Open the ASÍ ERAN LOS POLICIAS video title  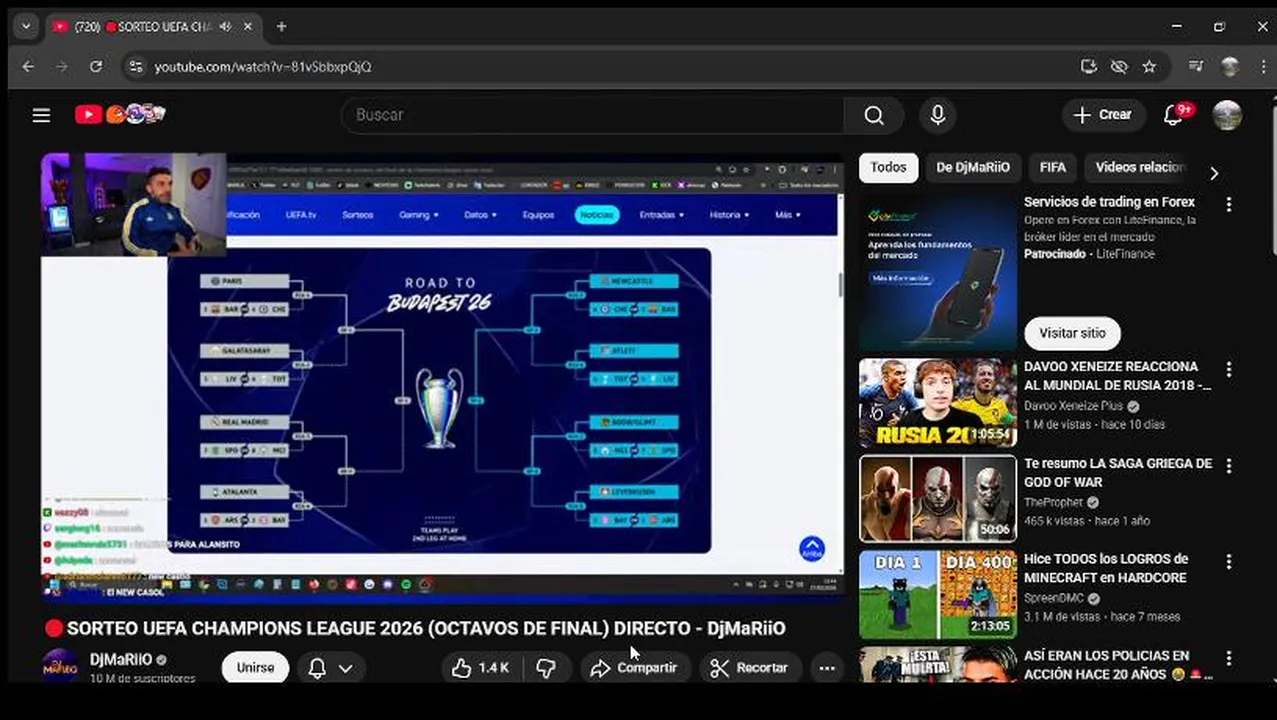click(x=1117, y=665)
